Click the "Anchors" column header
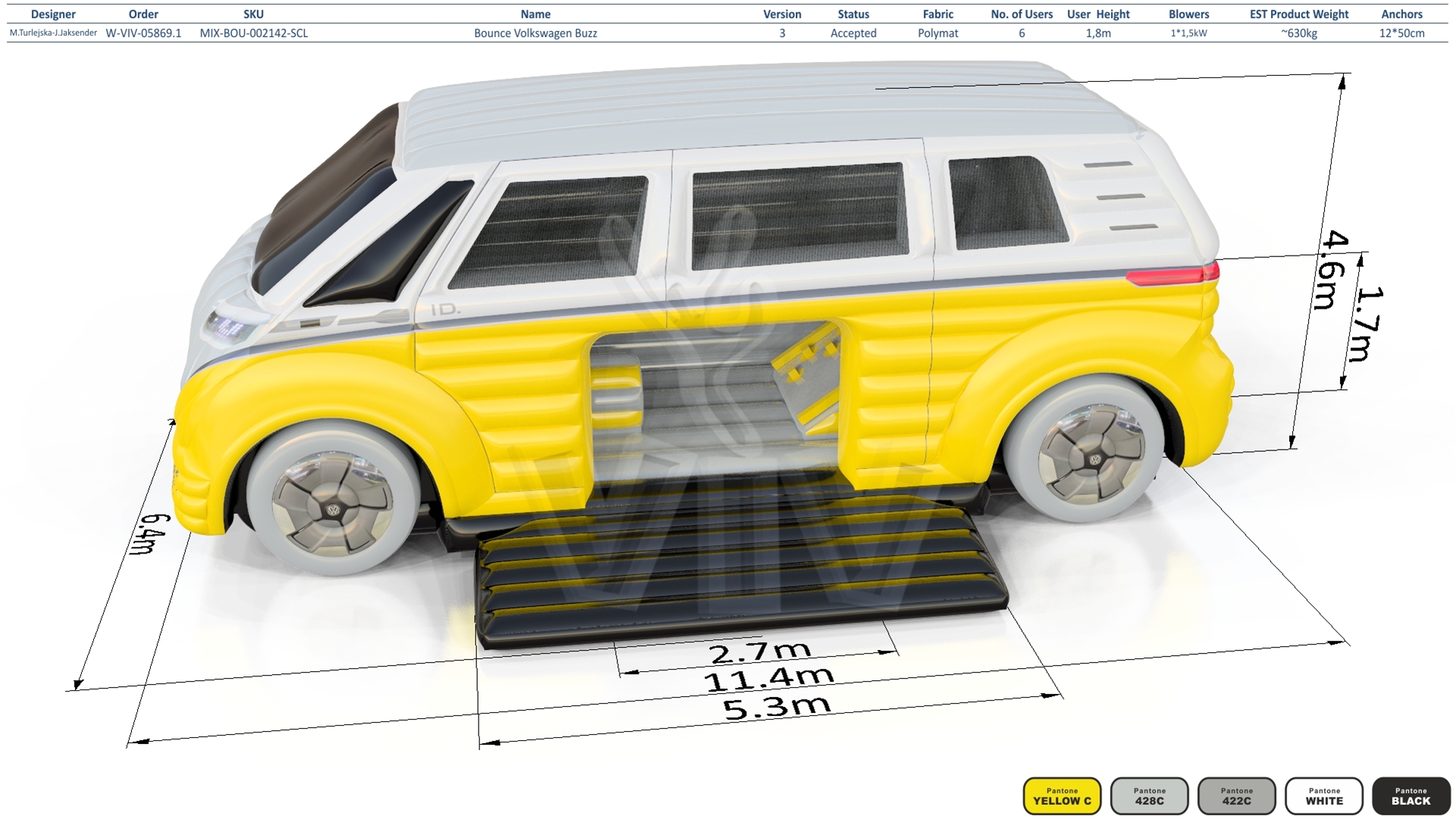This screenshot has width=1456, height=819. 1401,14
